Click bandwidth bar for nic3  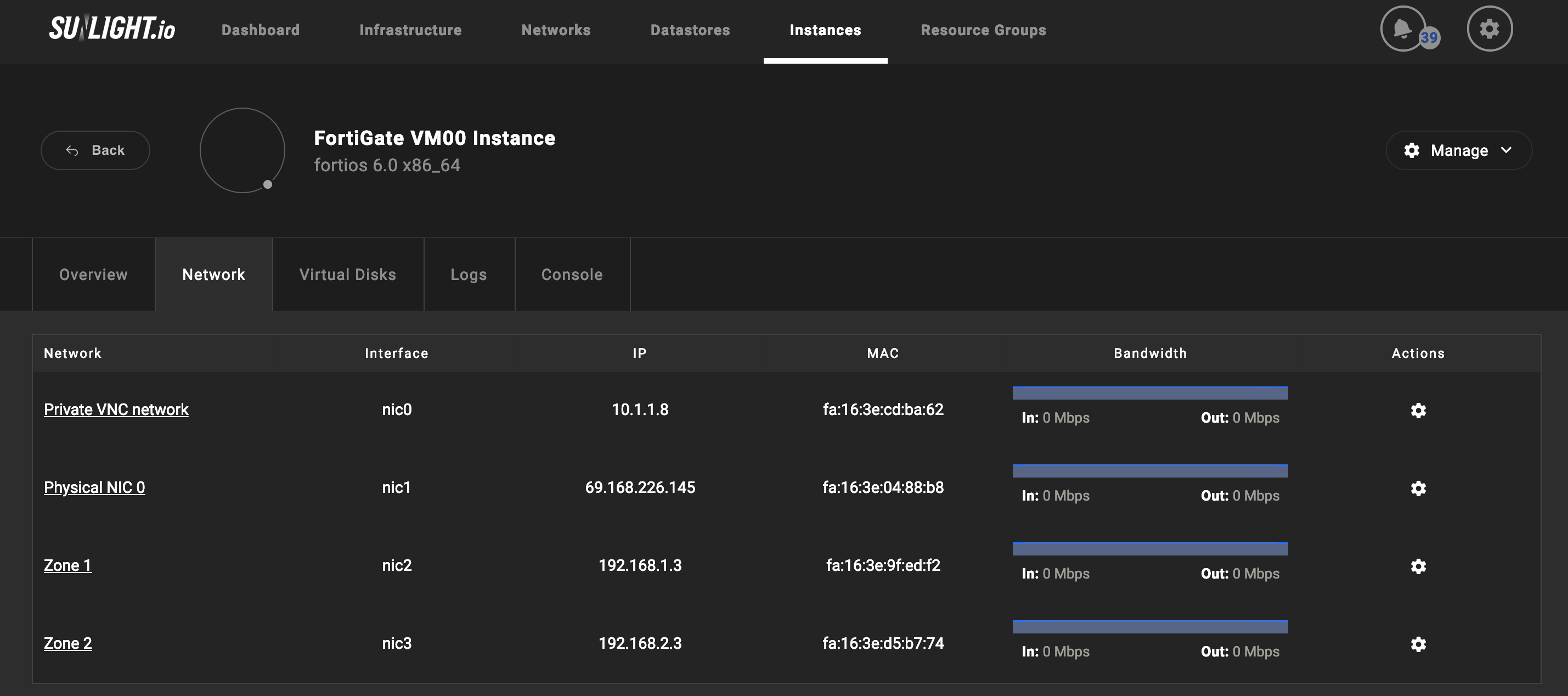click(1150, 627)
